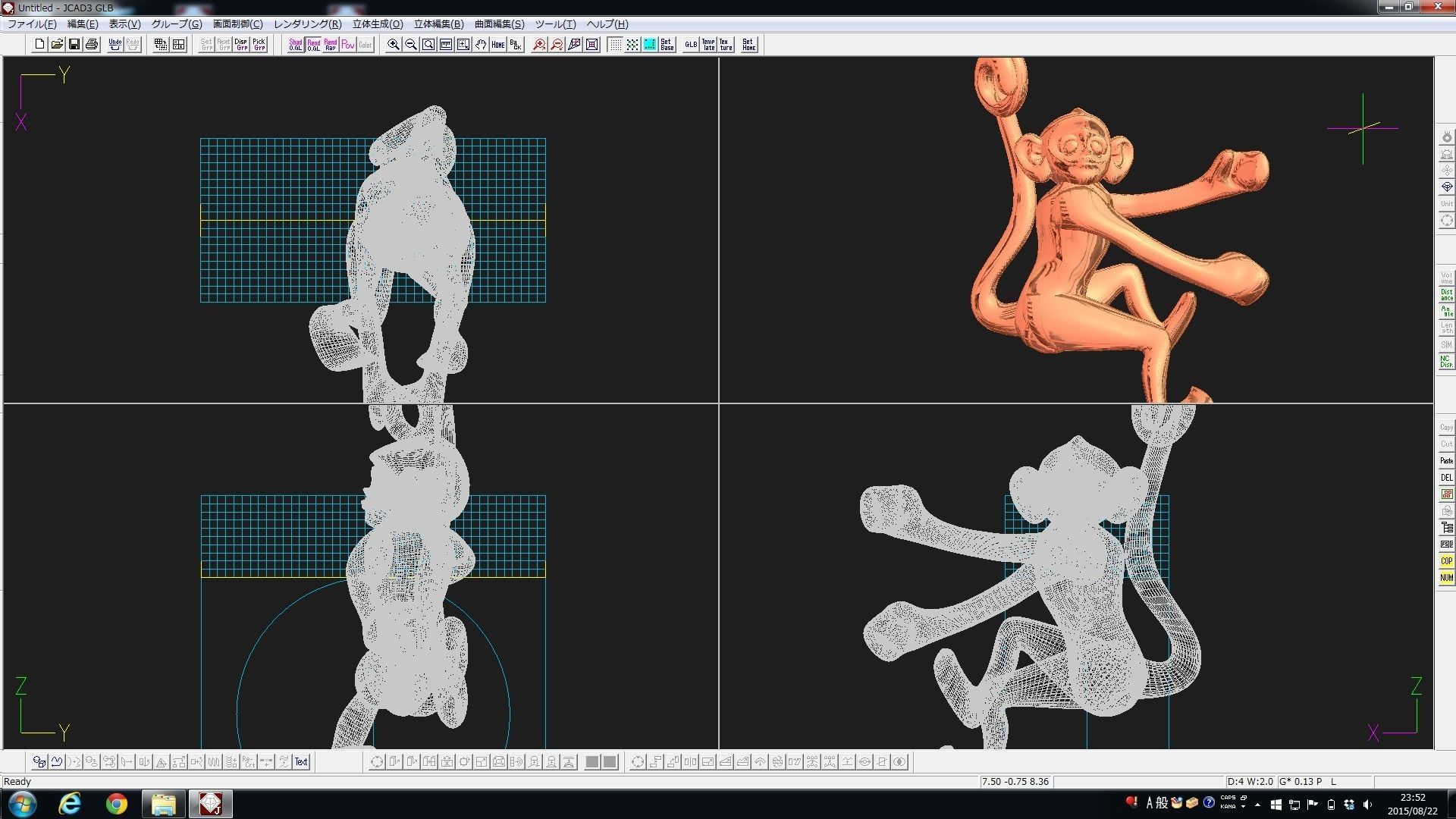Click the Home view toolbar icon
The height and width of the screenshot is (819, 1456).
point(498,45)
